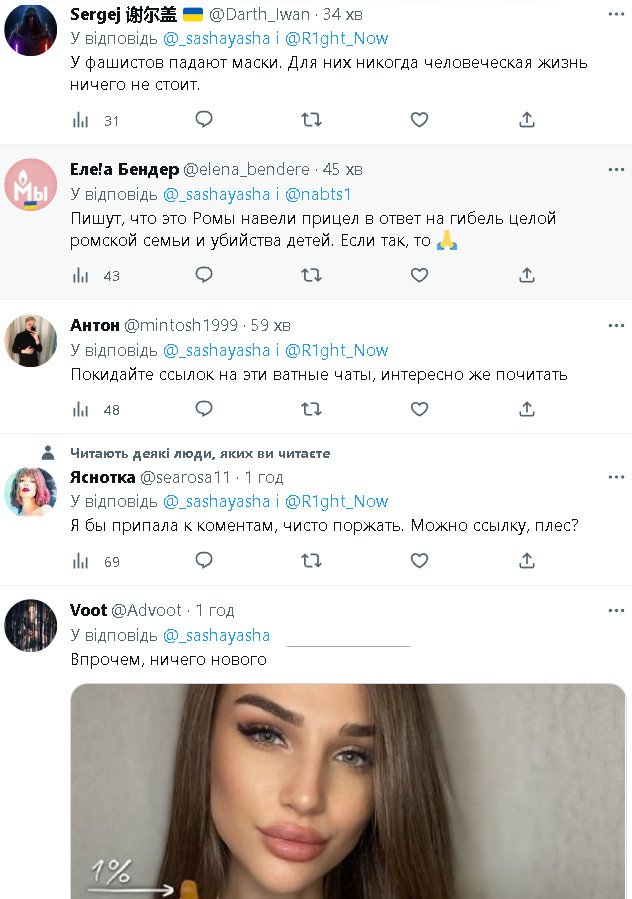632x899 pixels.
Task: Open more options menu on Voot's tweet
Action: pos(612,610)
